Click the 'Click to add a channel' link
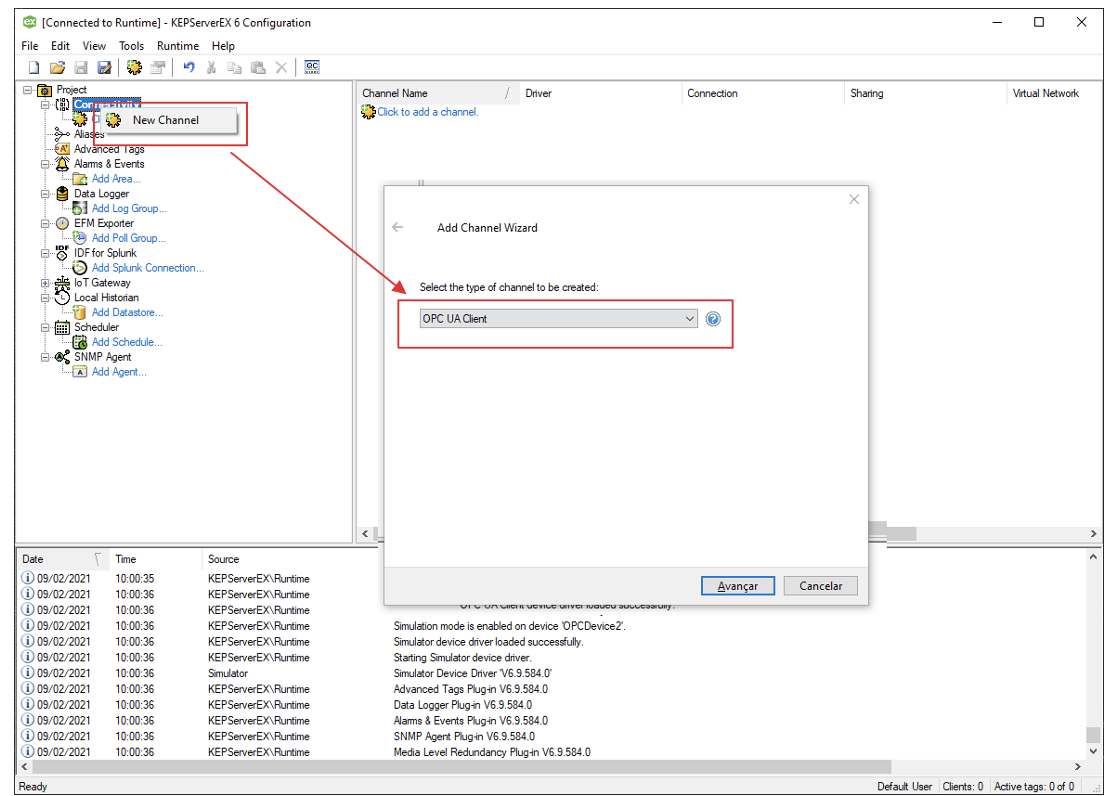The image size is (1110, 796). point(428,112)
